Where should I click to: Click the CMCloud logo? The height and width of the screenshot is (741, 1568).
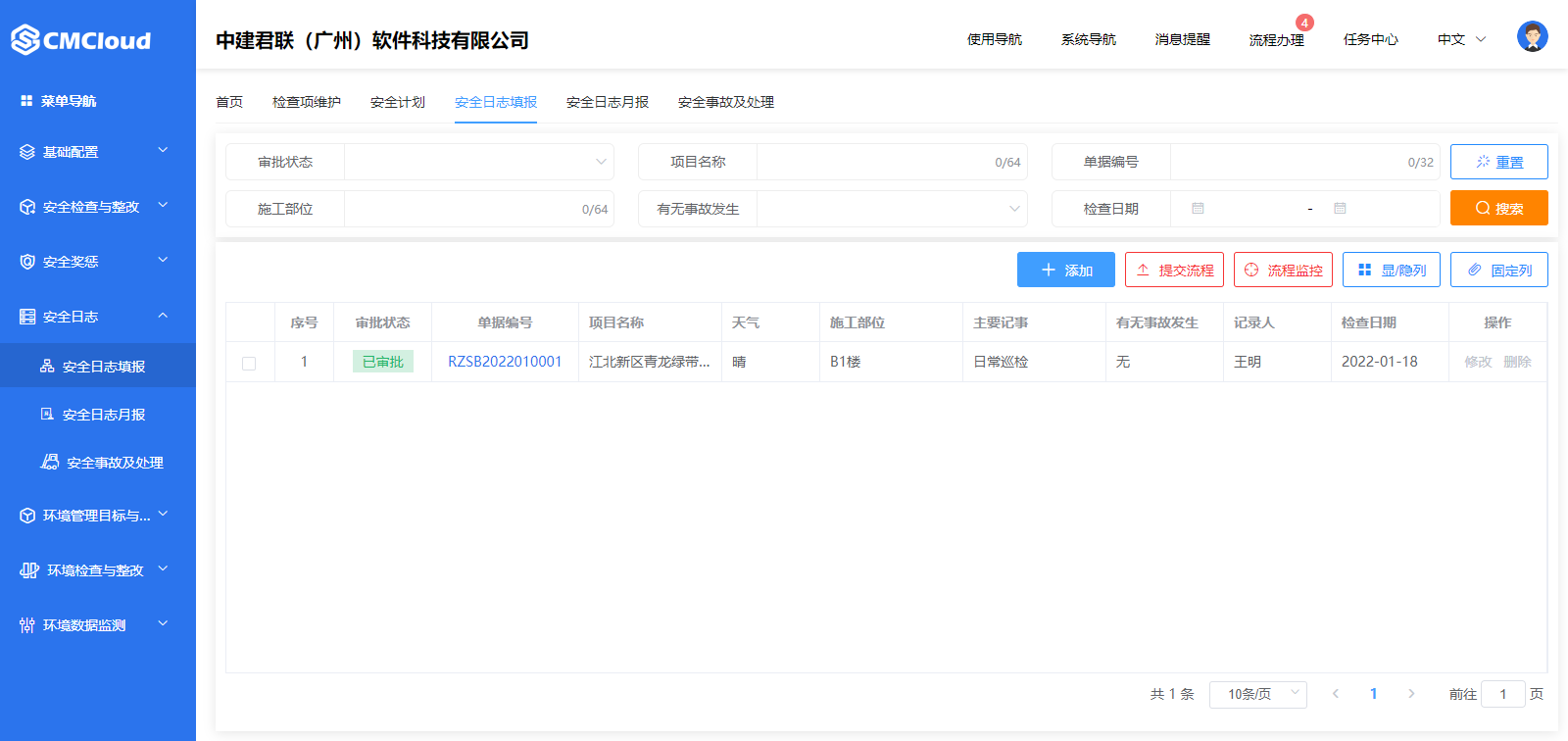pos(80,40)
